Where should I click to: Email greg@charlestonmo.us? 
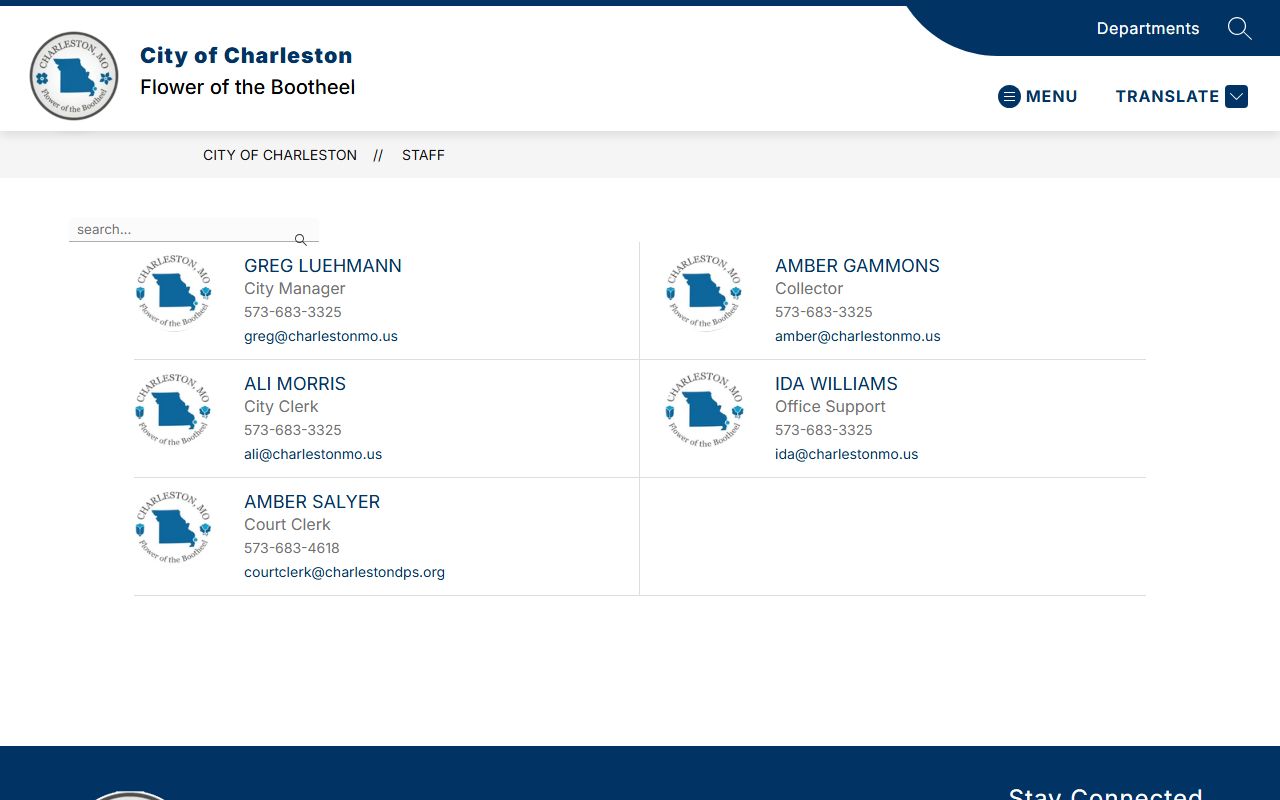(x=321, y=336)
